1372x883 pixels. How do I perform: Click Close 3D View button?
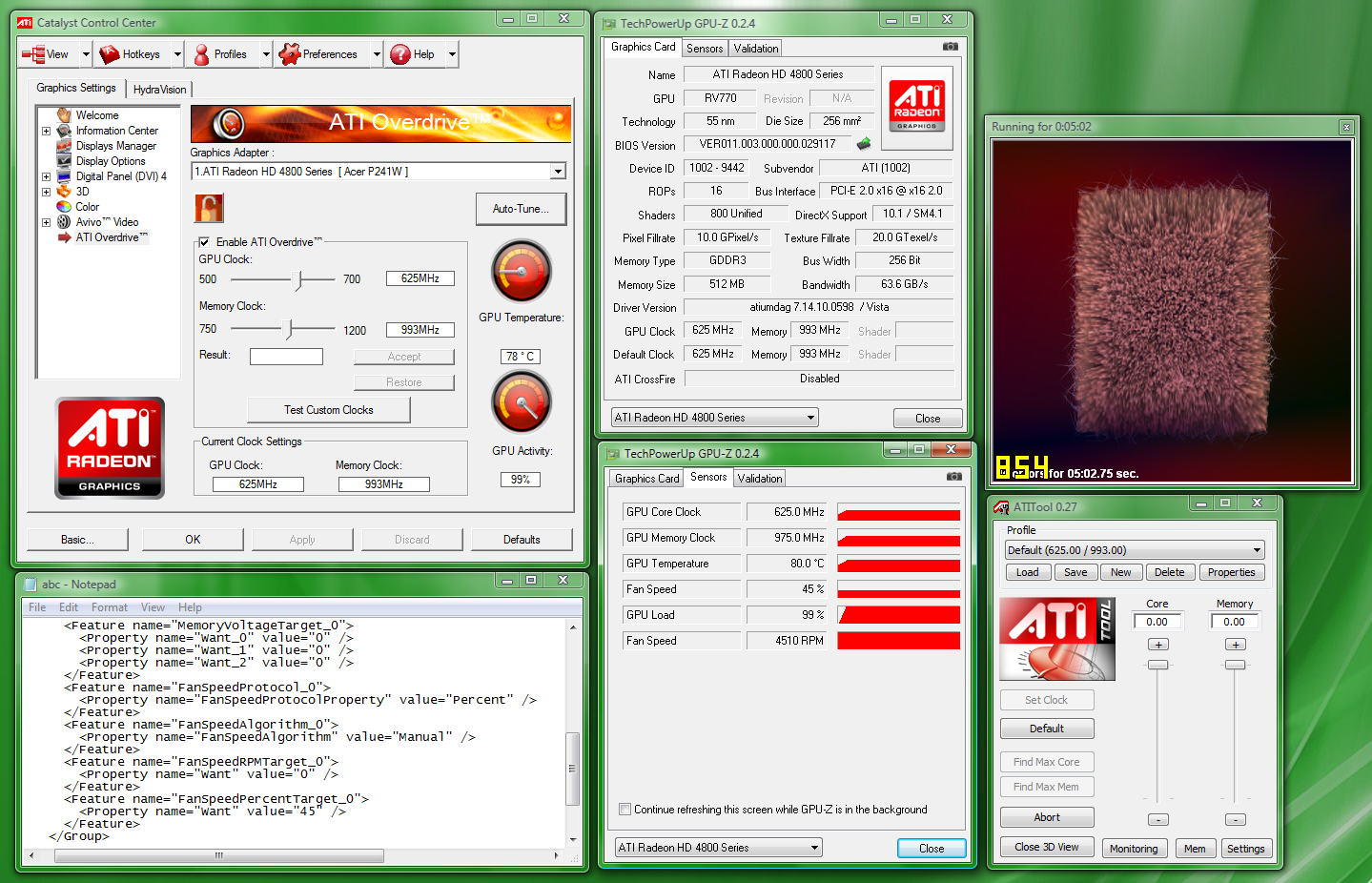1047,847
